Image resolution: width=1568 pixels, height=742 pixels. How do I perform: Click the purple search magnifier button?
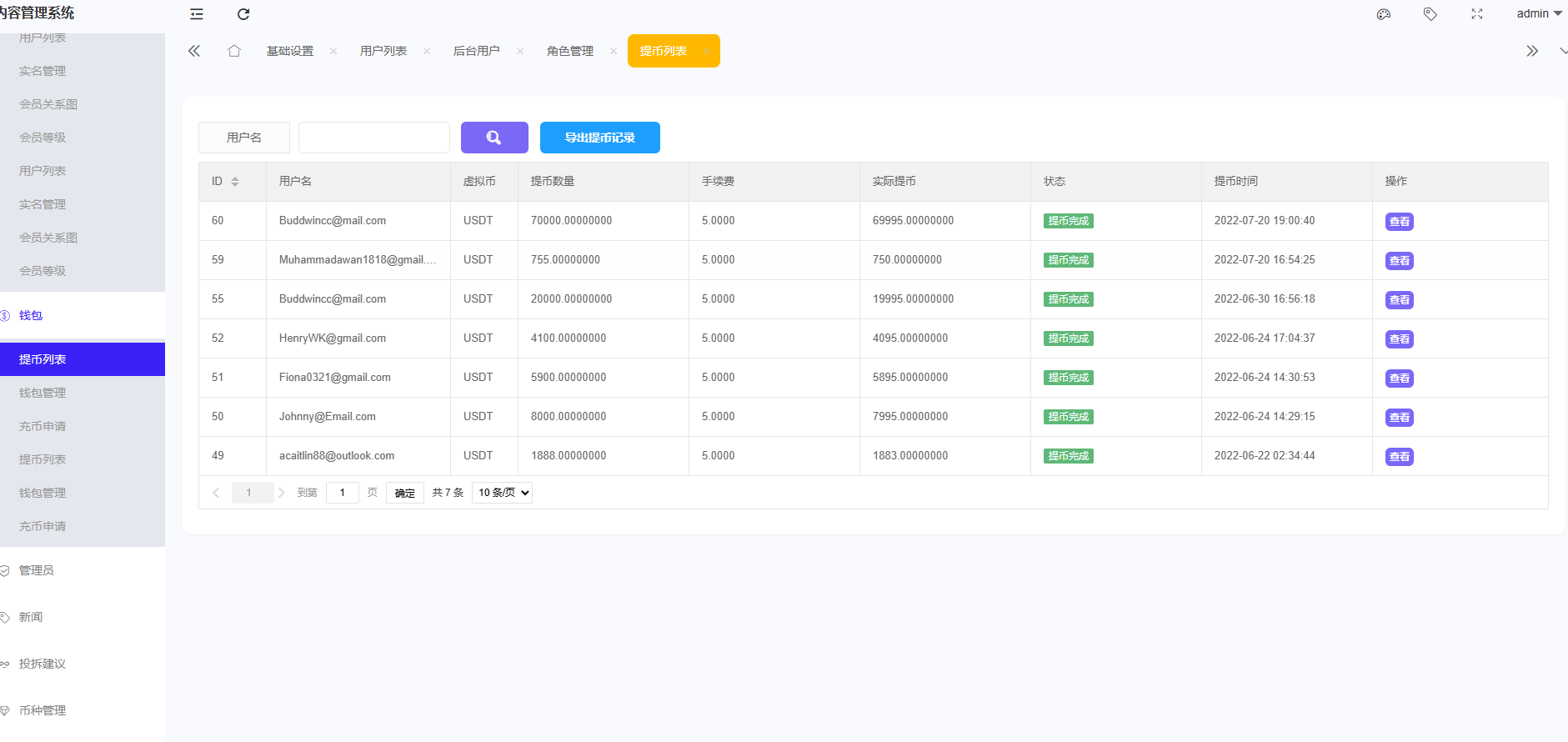click(x=494, y=138)
